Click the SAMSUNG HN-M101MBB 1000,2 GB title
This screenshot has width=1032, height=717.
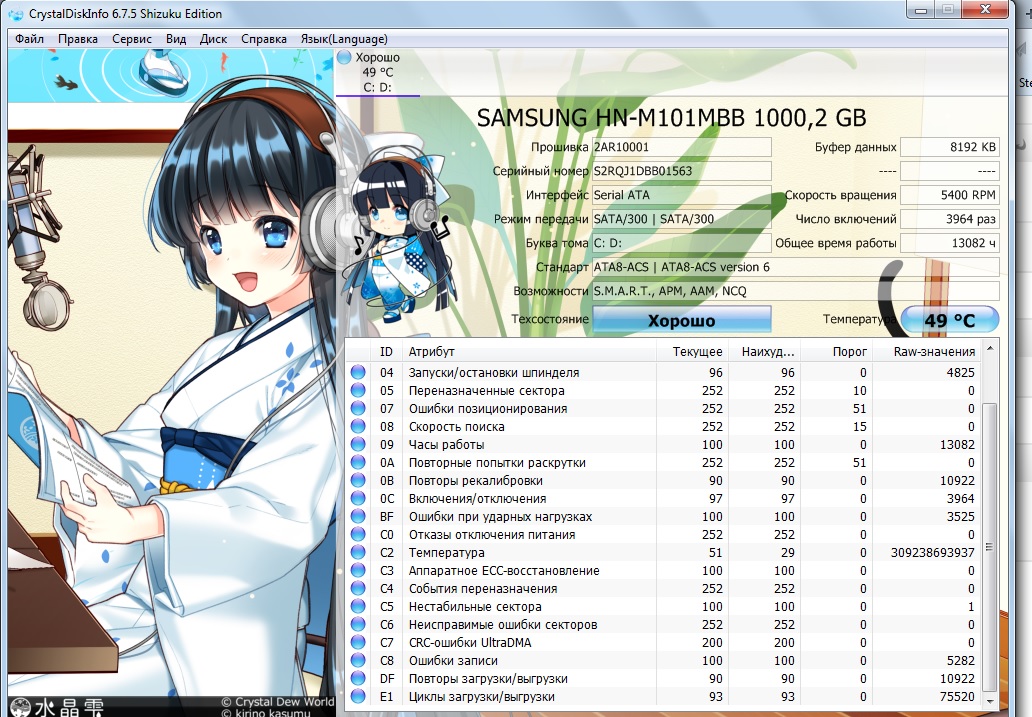[671, 118]
